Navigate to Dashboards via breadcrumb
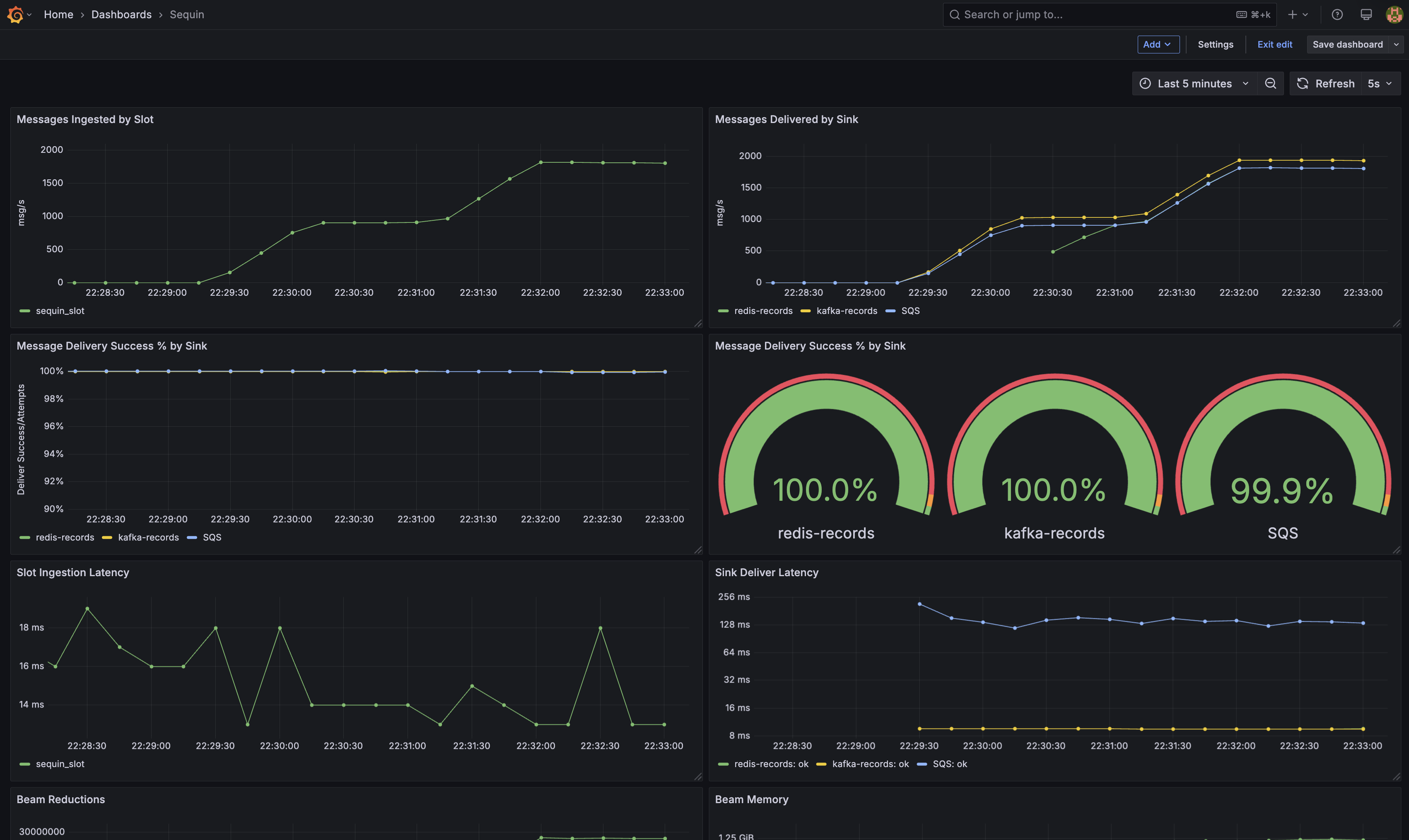The height and width of the screenshot is (840, 1409). tap(121, 14)
